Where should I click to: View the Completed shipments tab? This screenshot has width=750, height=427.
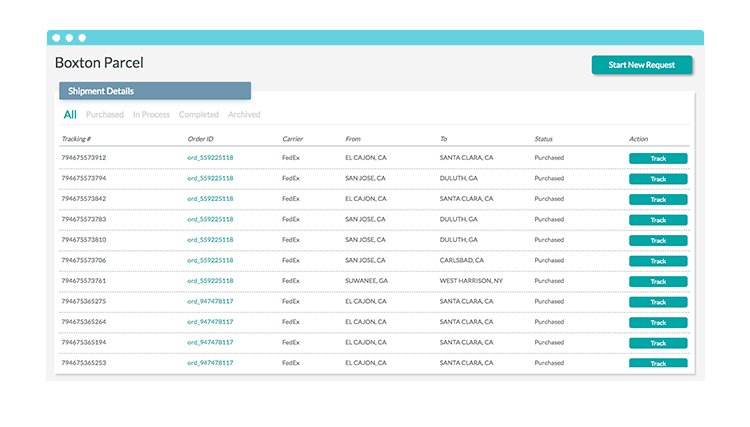[x=199, y=114]
